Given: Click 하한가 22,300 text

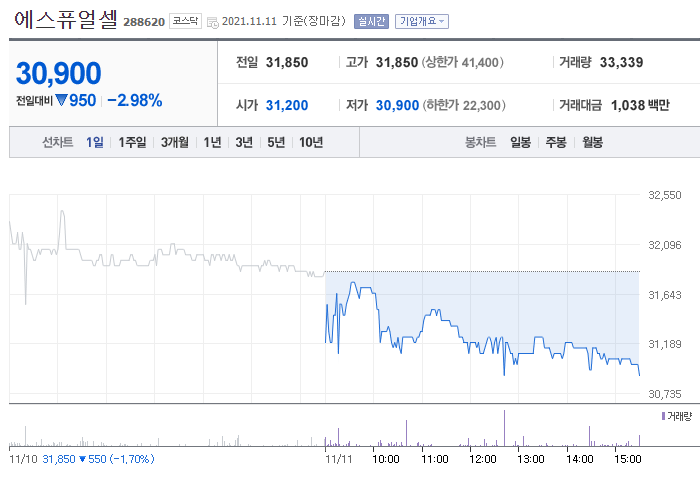Looking at the screenshot, I should point(464,105).
